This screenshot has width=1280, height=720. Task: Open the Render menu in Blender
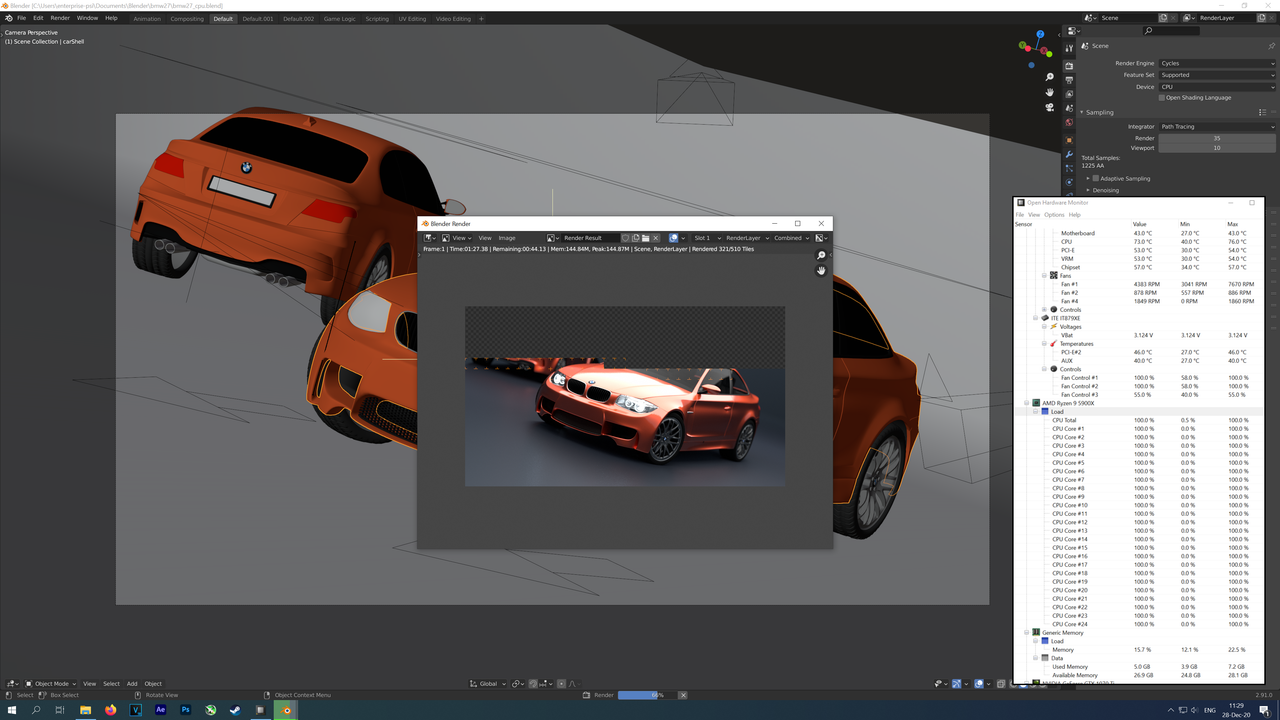point(60,18)
